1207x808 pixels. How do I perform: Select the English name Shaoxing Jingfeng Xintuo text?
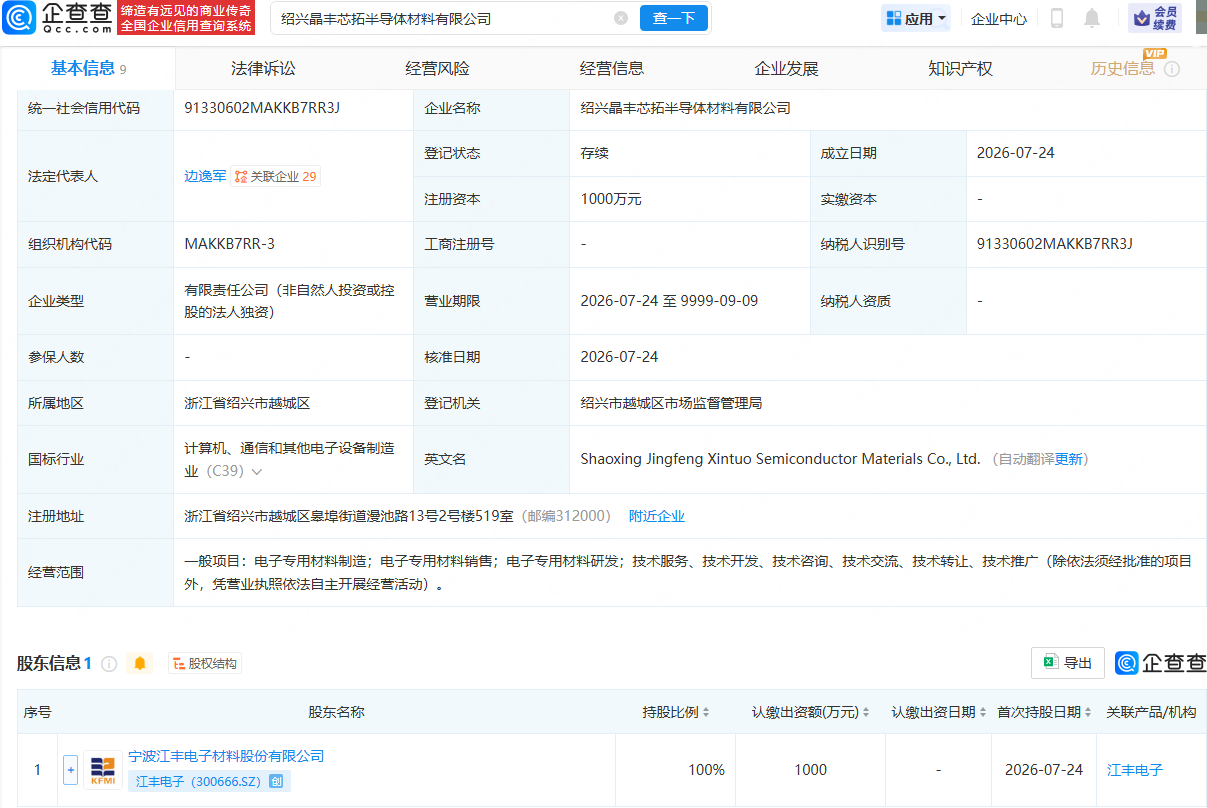tap(780, 459)
